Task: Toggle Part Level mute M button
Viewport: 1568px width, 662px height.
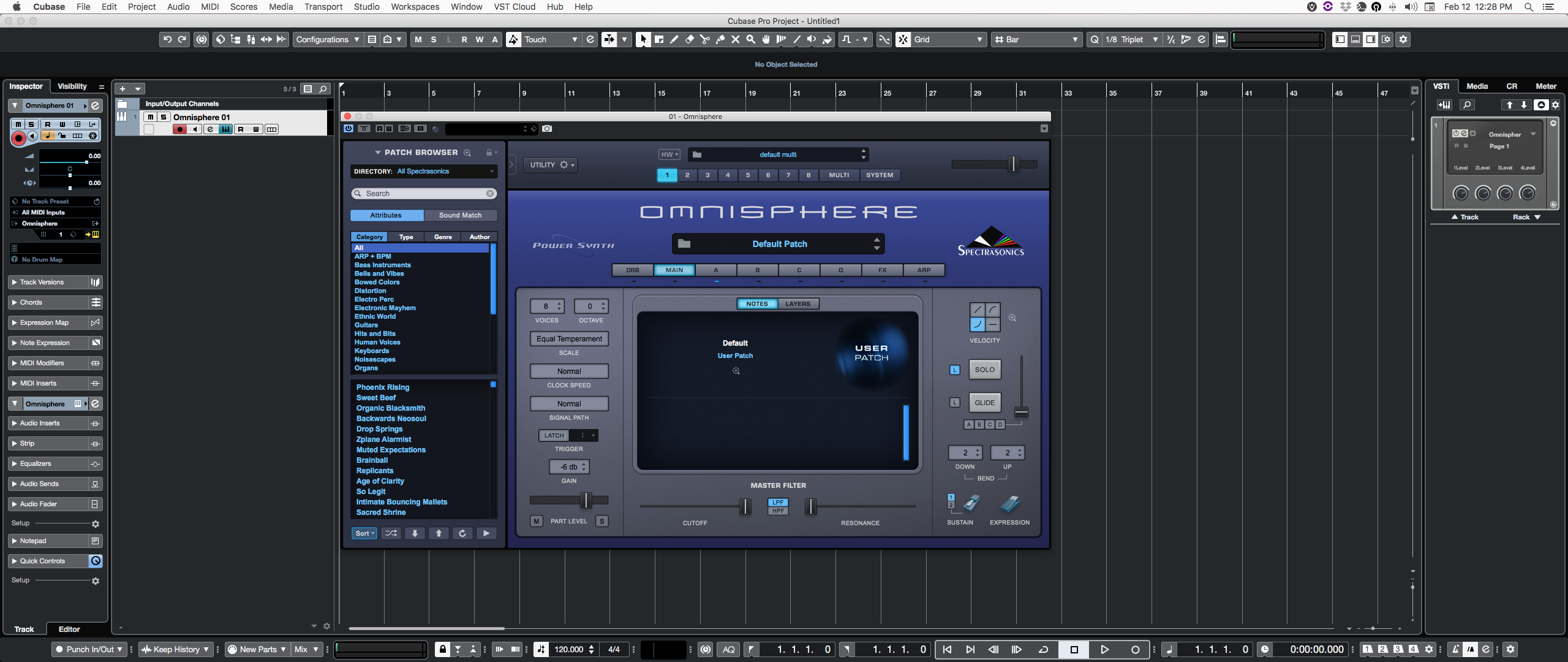Action: click(537, 521)
